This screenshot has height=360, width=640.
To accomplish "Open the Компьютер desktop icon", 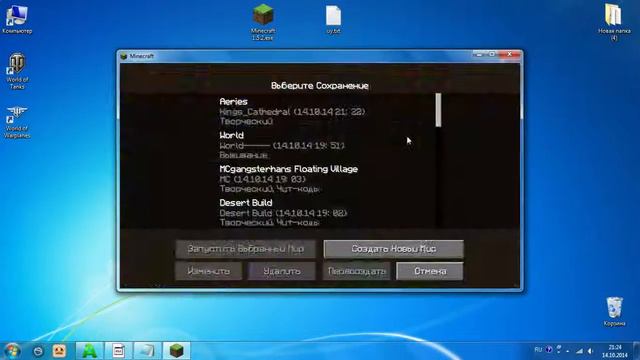I will (x=17, y=20).
